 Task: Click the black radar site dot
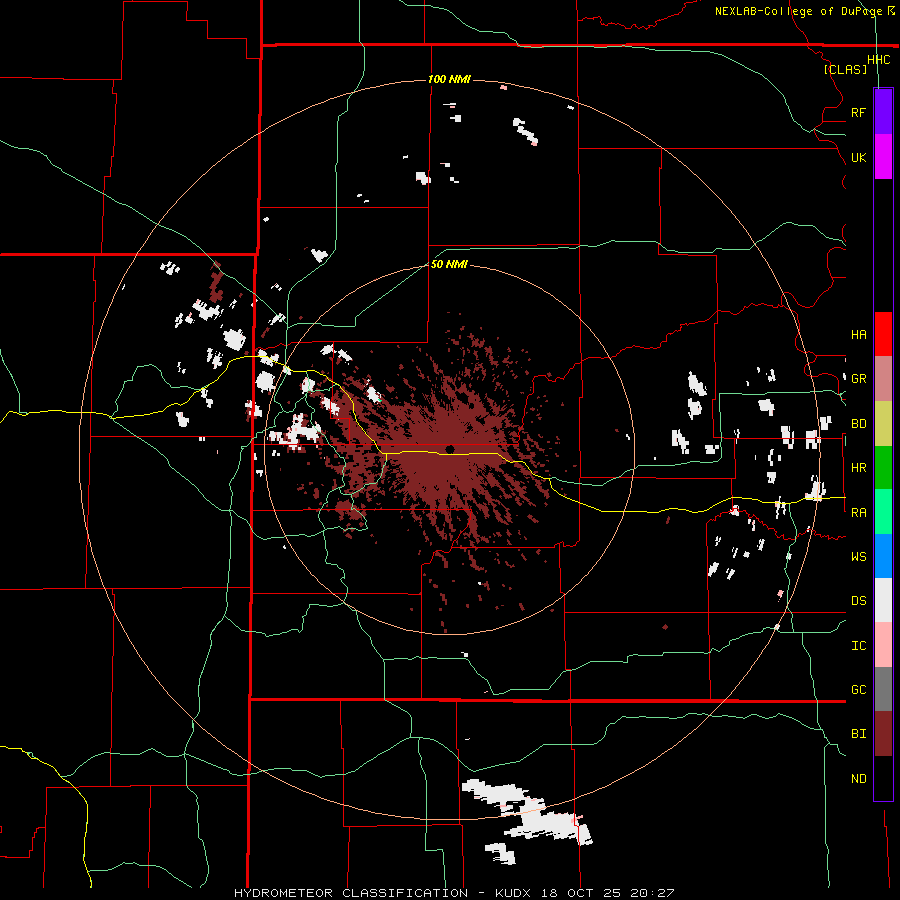[x=450, y=449]
